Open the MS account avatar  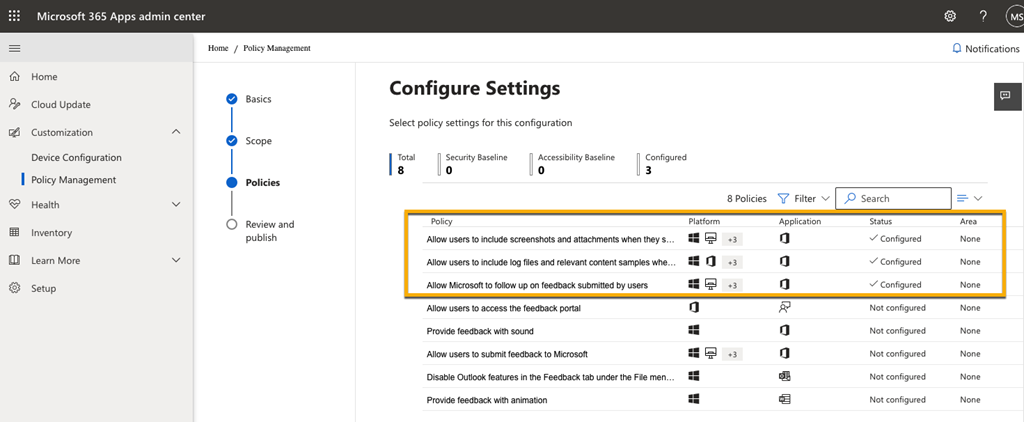pyautogui.click(x=1014, y=16)
